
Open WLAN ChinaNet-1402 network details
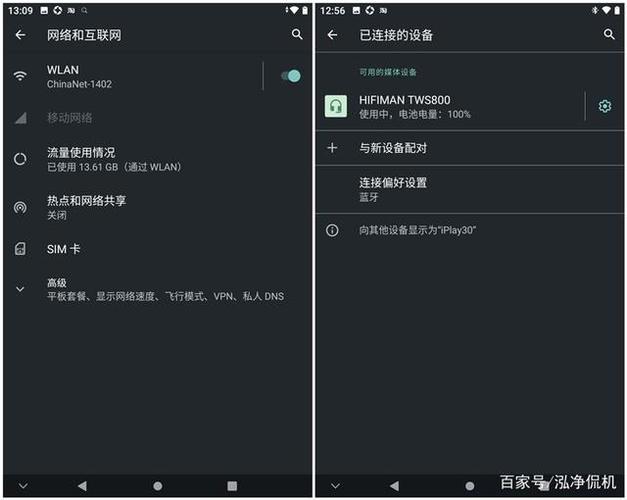(132, 76)
